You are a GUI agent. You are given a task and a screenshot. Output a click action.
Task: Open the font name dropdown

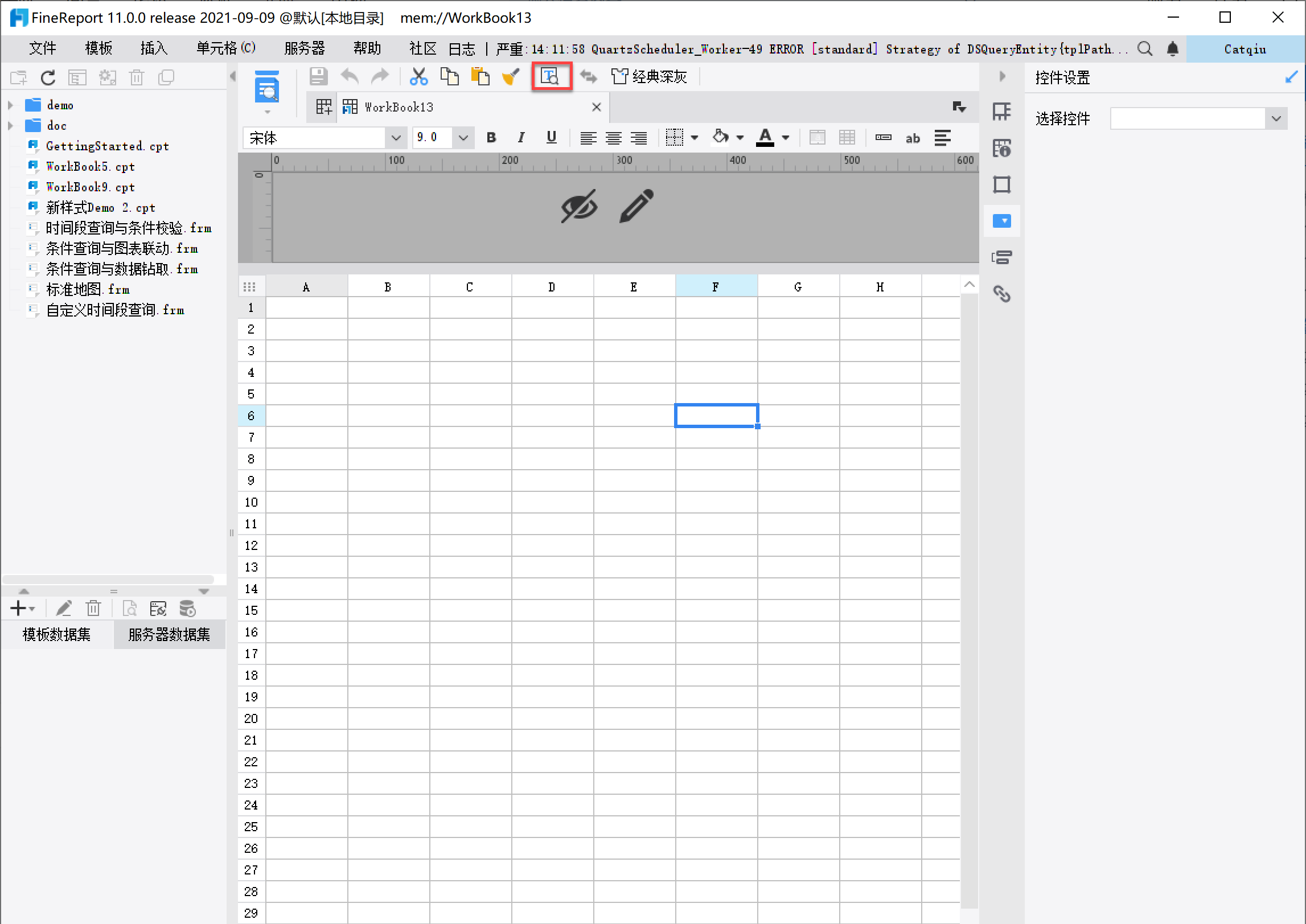396,138
